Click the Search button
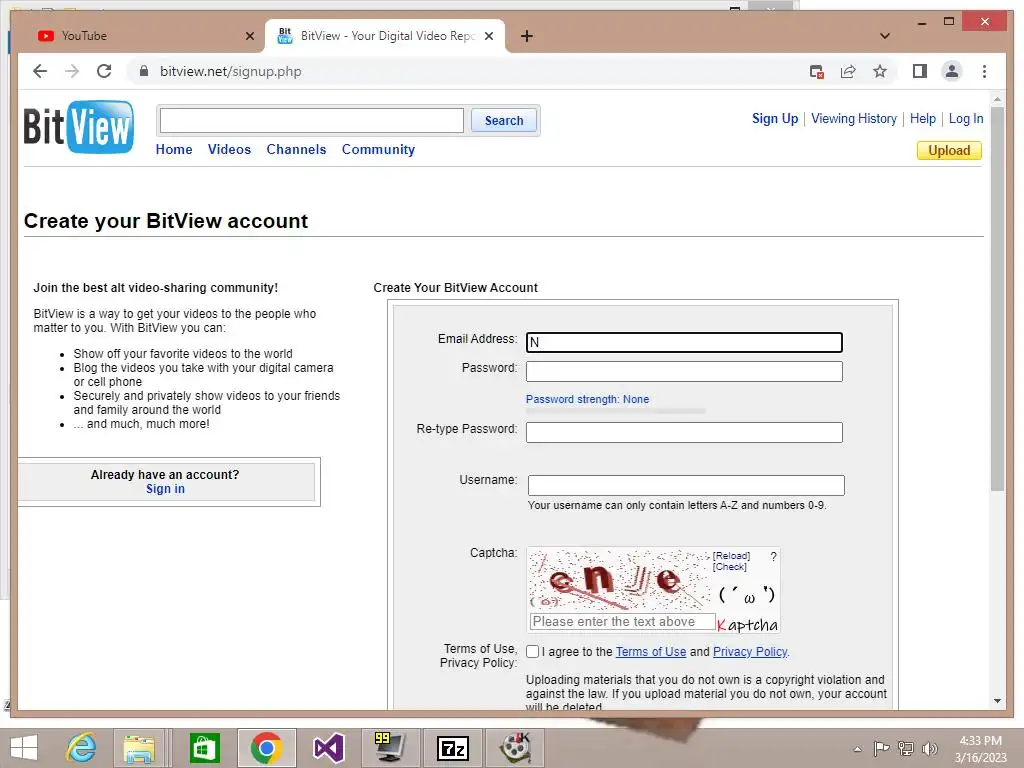 [504, 121]
